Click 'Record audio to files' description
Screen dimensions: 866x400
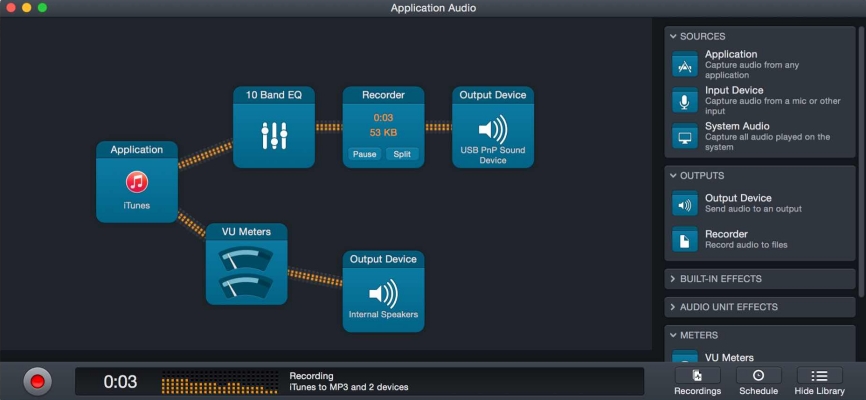point(746,245)
